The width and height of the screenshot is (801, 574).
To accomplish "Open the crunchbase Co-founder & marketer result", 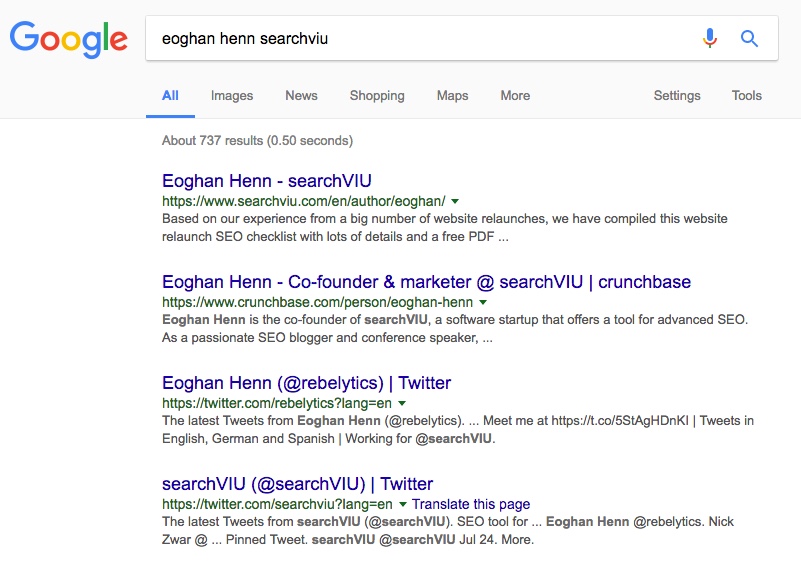I will (x=427, y=282).
